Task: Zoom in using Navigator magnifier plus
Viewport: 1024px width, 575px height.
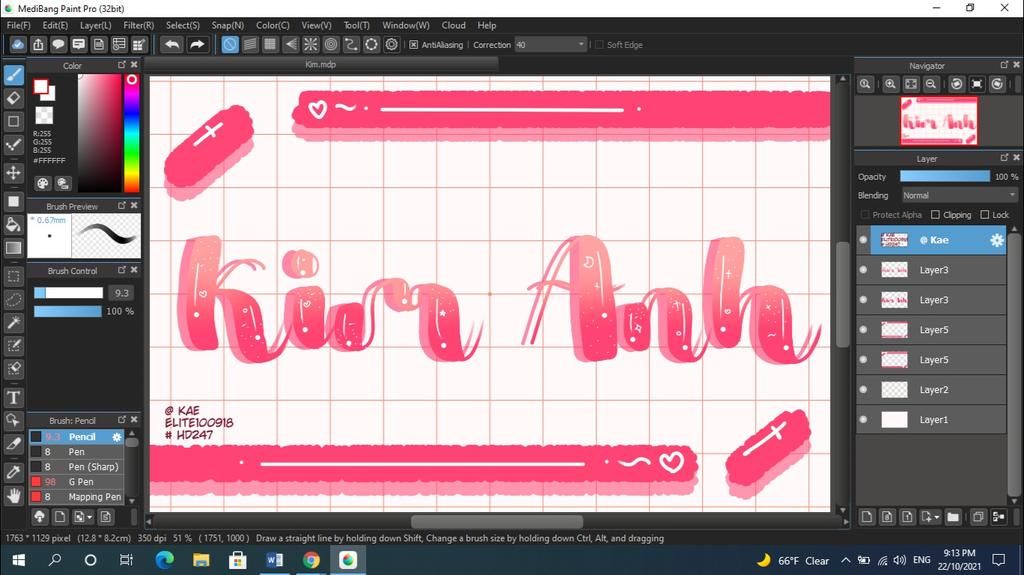Action: (890, 84)
